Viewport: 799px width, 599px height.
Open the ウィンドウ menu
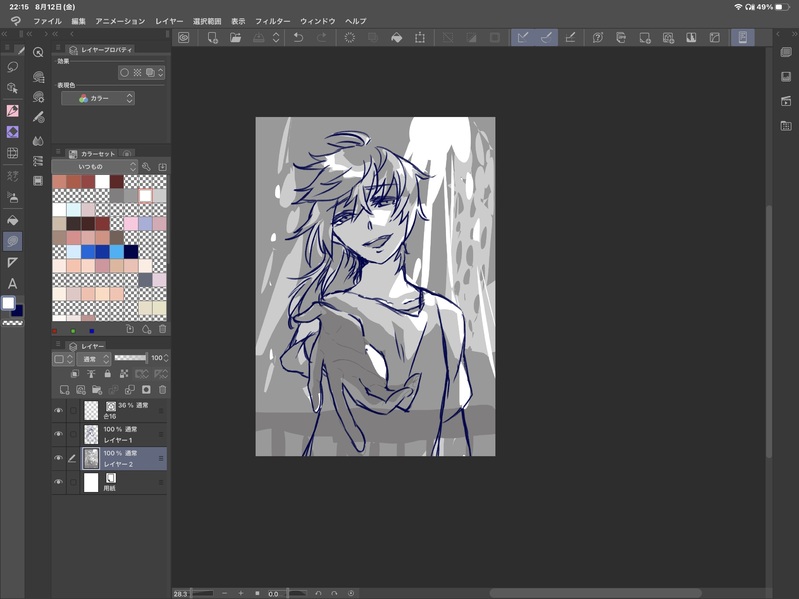point(317,21)
